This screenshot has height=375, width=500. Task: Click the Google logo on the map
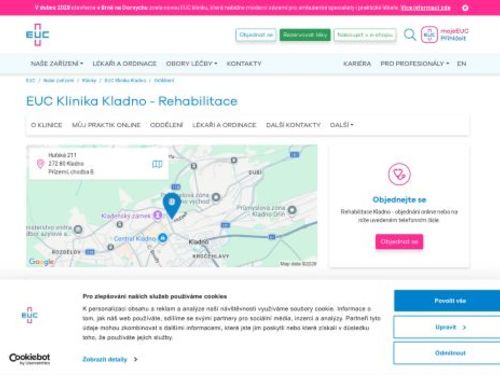[41, 262]
